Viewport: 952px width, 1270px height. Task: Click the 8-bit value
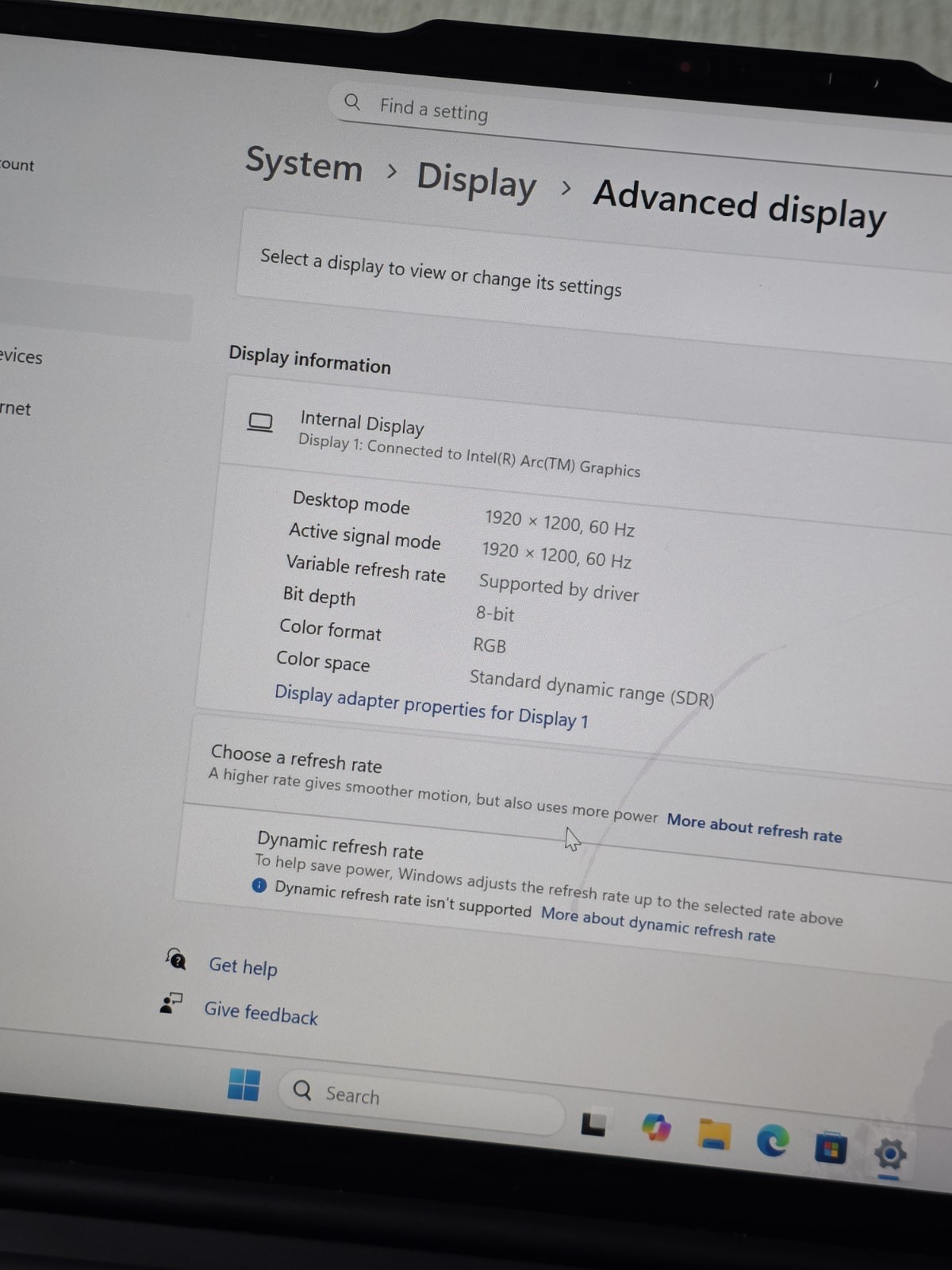coord(495,614)
